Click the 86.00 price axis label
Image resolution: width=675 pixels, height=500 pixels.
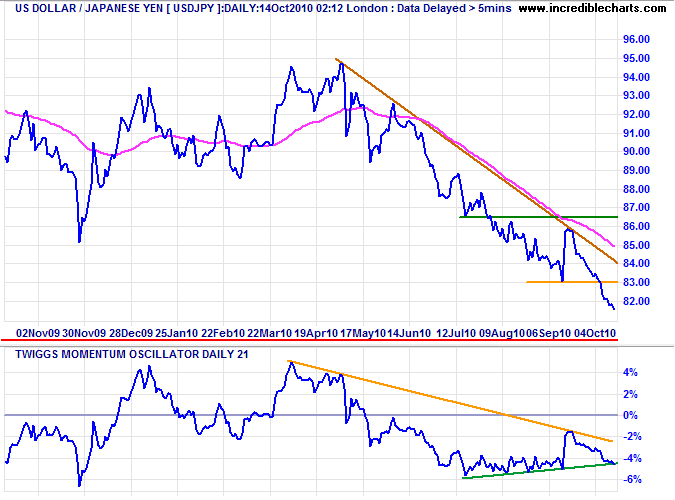[x=636, y=226]
